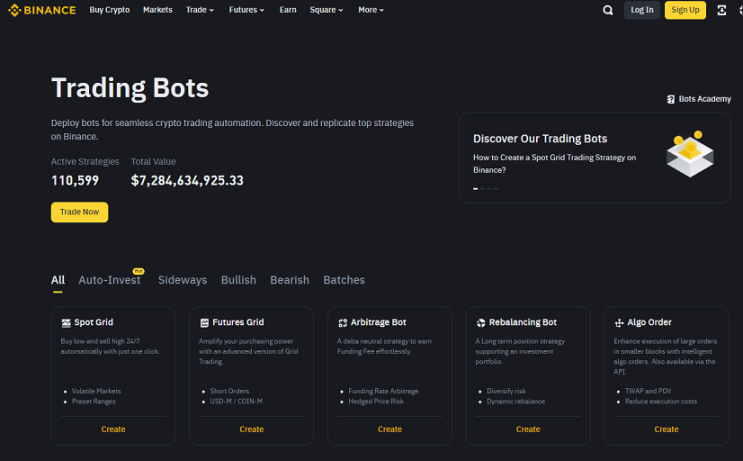Image resolution: width=743 pixels, height=461 pixels.
Task: Click the Trade Now button
Action: tap(80, 212)
